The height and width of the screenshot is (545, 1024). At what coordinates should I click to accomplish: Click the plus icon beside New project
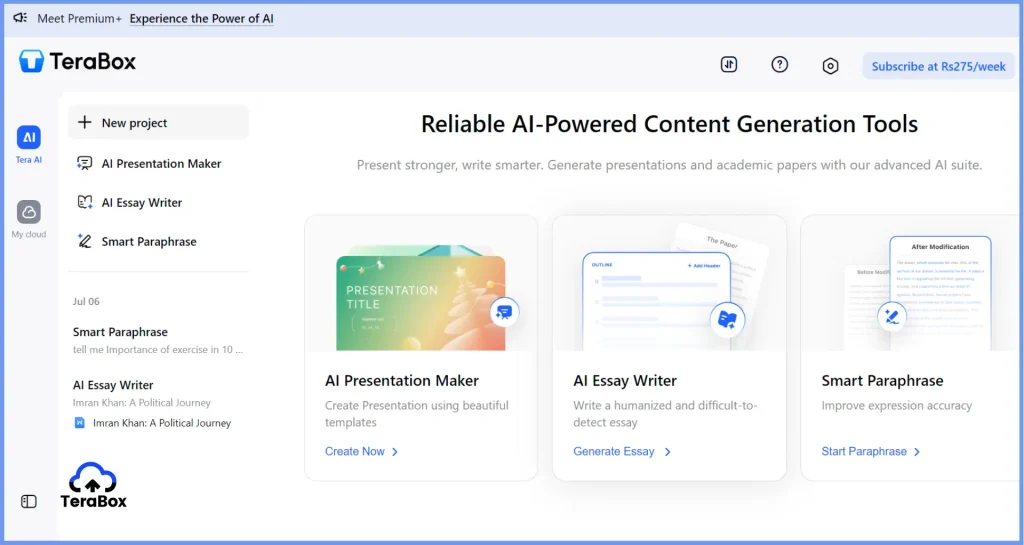(x=85, y=122)
